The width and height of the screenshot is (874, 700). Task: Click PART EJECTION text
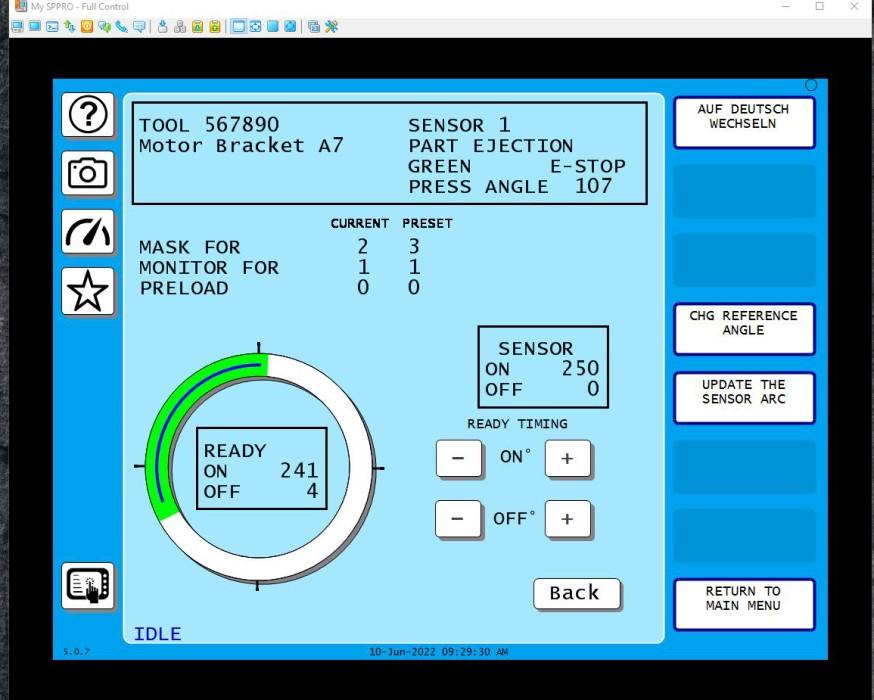(491, 146)
